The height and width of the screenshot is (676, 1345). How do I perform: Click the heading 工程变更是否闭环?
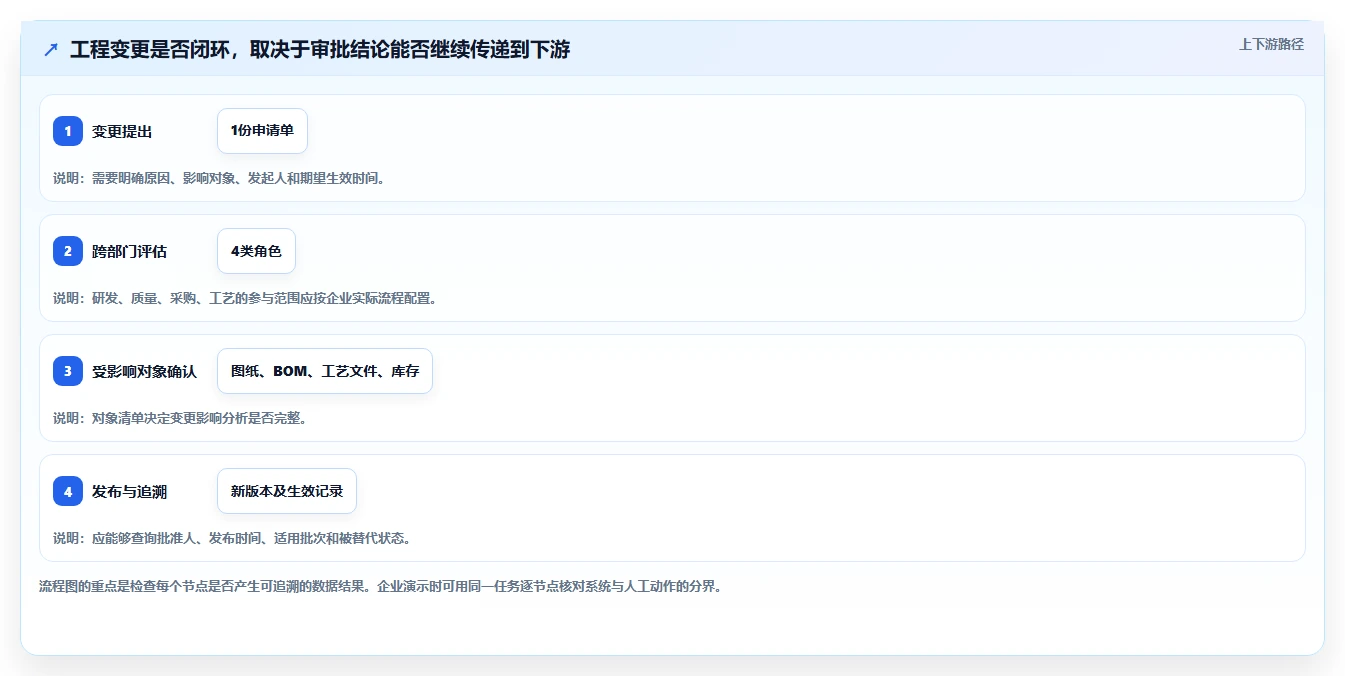pyautogui.click(x=320, y=49)
